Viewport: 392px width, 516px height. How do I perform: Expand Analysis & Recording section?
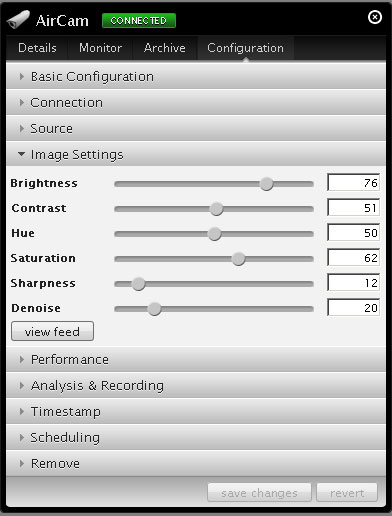[196, 385]
